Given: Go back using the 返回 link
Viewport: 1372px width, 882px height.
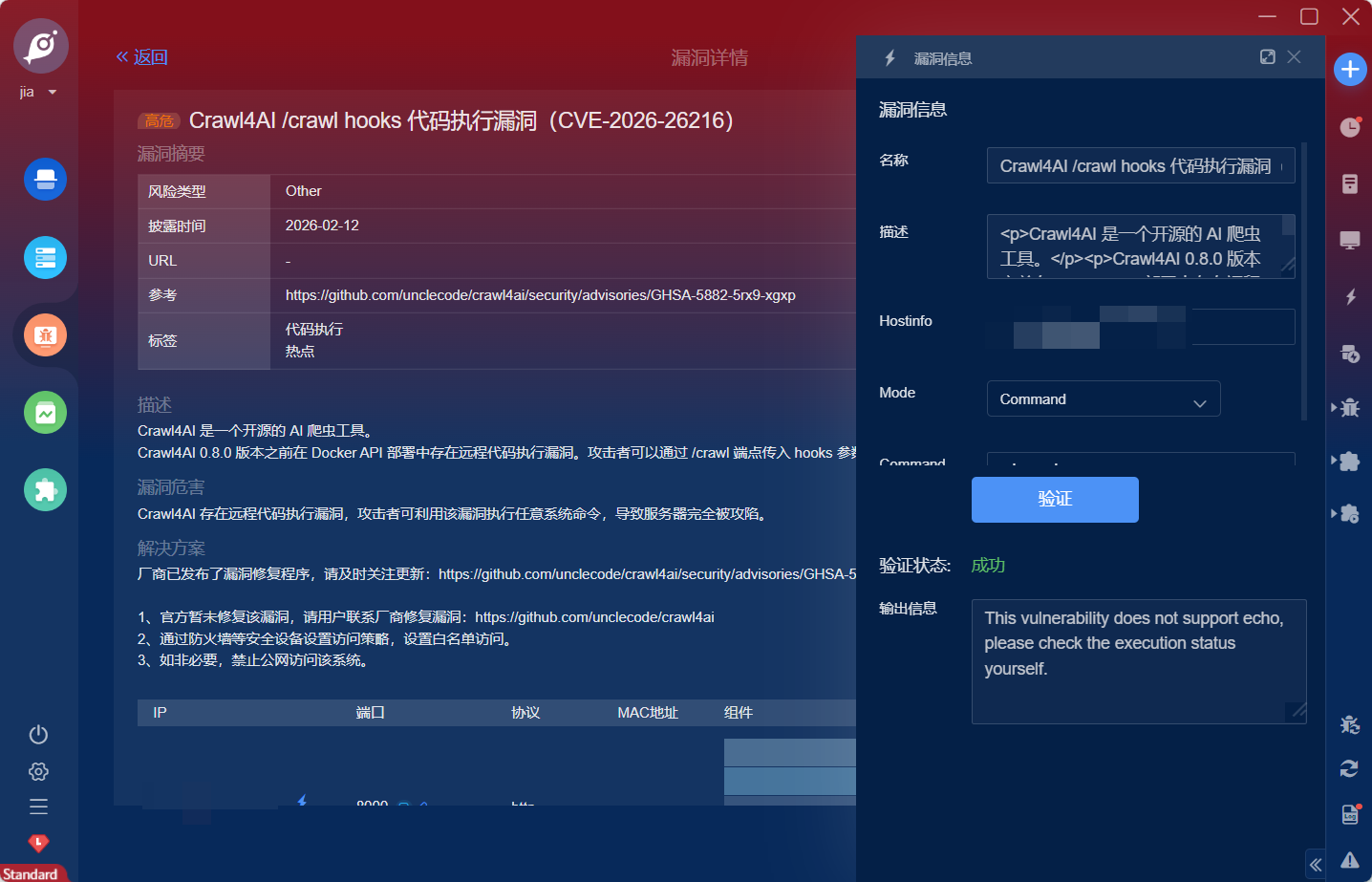Looking at the screenshot, I should point(141,57).
